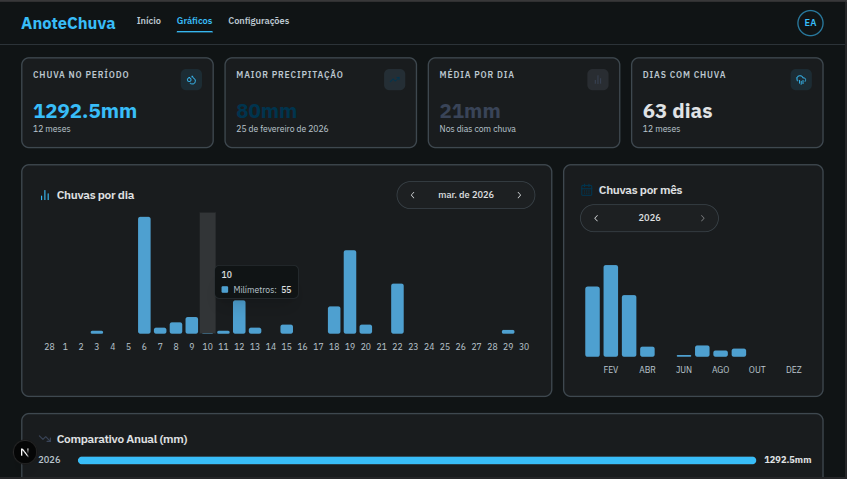Viewport: 847px width, 479px height.
Task: Click the first monthly bar before FEV
Action: 592,321
